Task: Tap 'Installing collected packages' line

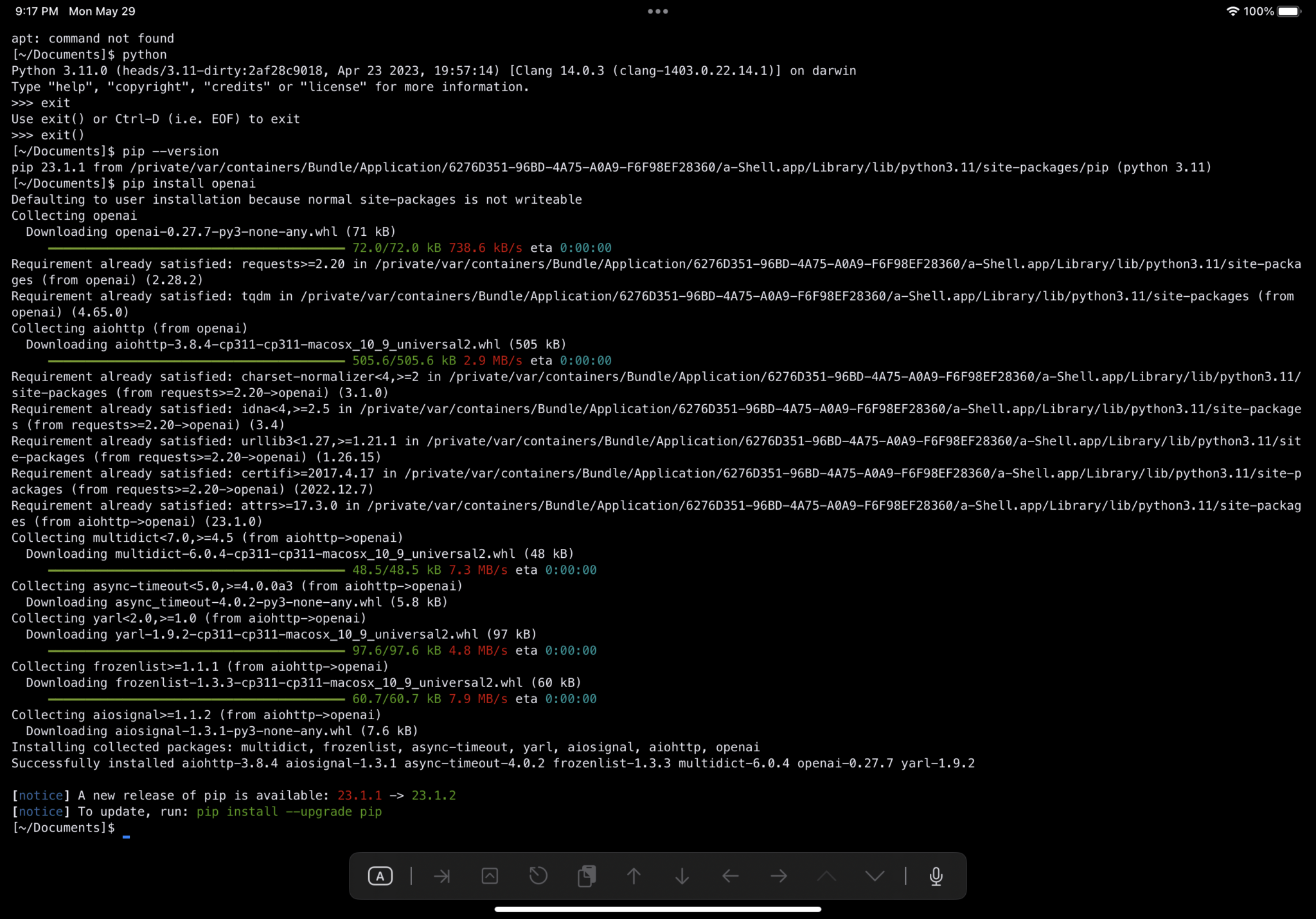Action: [386, 747]
